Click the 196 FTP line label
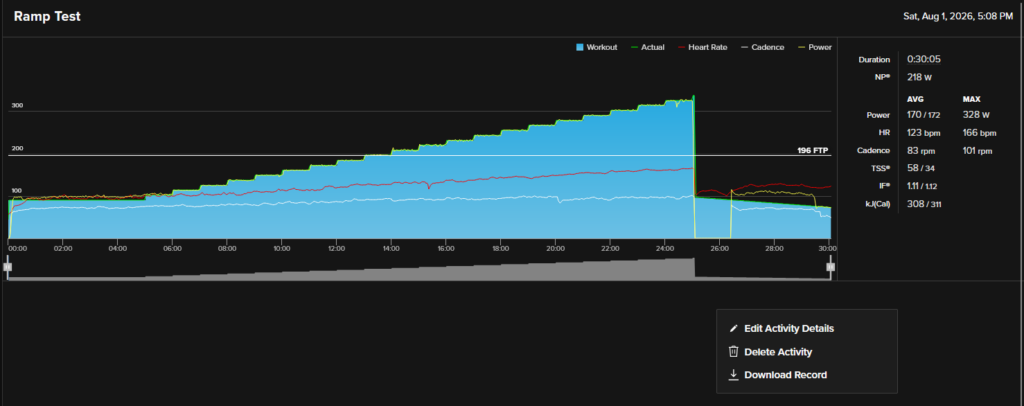The width and height of the screenshot is (1024, 406). [x=812, y=150]
